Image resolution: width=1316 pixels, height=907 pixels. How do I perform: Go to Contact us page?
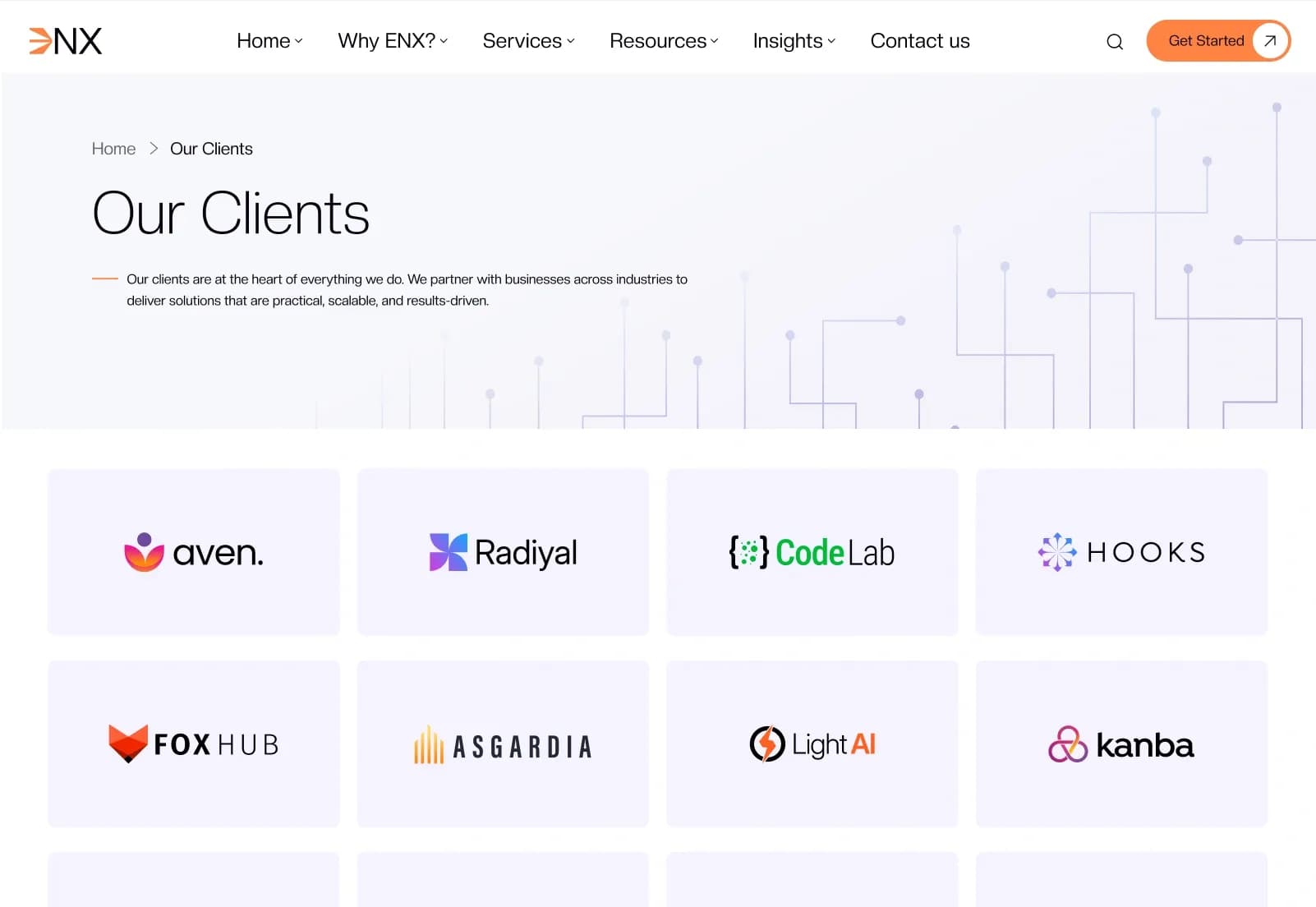(920, 41)
